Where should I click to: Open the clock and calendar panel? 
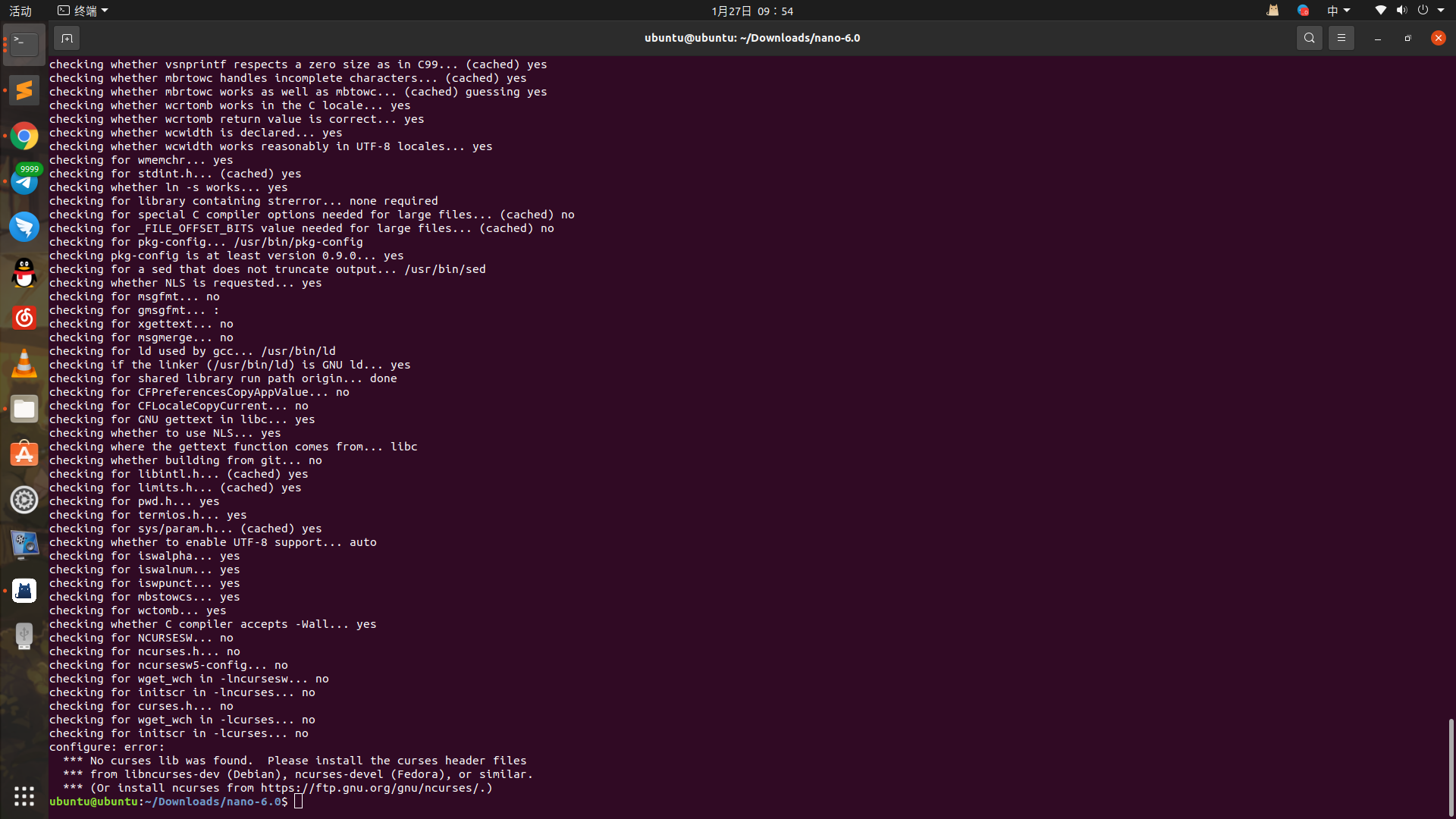point(752,11)
